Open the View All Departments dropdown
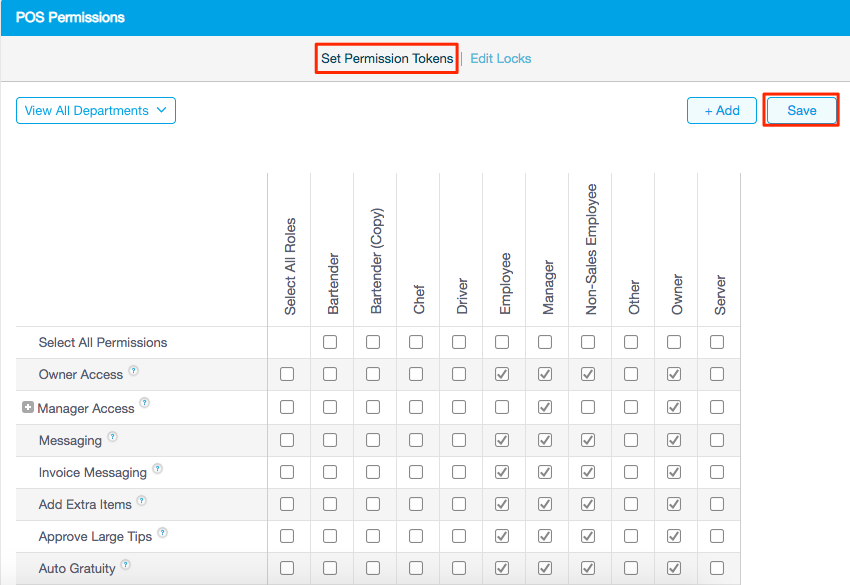Screen dimensions: 850x585 95,110
